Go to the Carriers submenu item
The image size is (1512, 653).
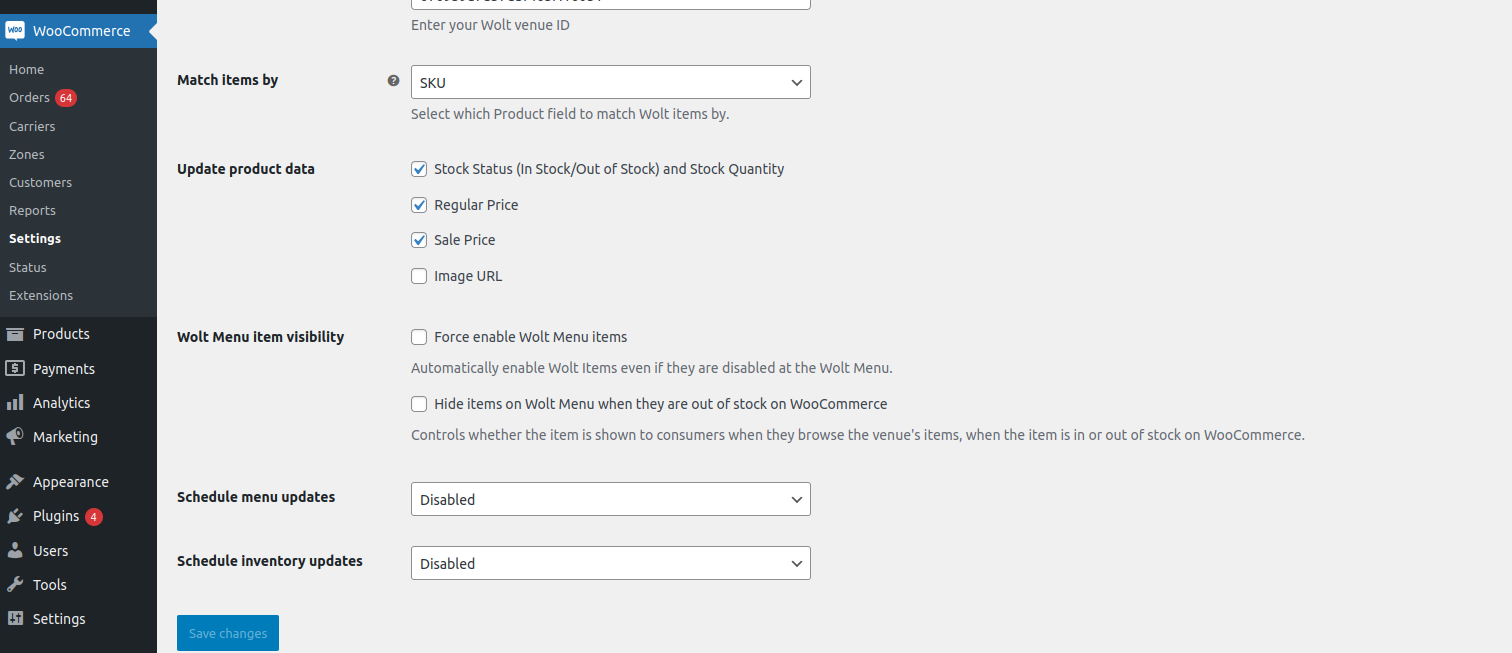pyautogui.click(x=32, y=126)
